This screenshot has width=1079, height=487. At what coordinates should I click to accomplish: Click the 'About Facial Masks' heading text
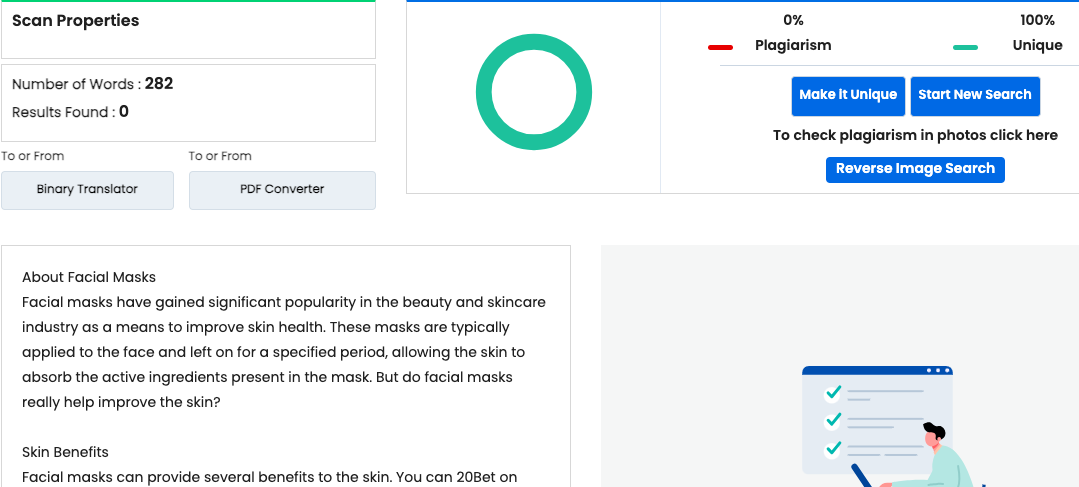[89, 277]
